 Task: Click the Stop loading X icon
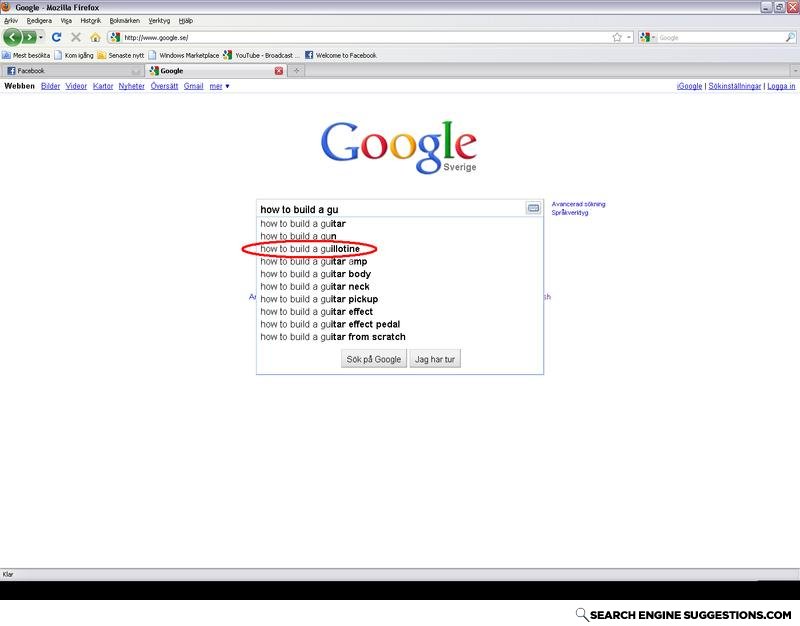coord(76,37)
